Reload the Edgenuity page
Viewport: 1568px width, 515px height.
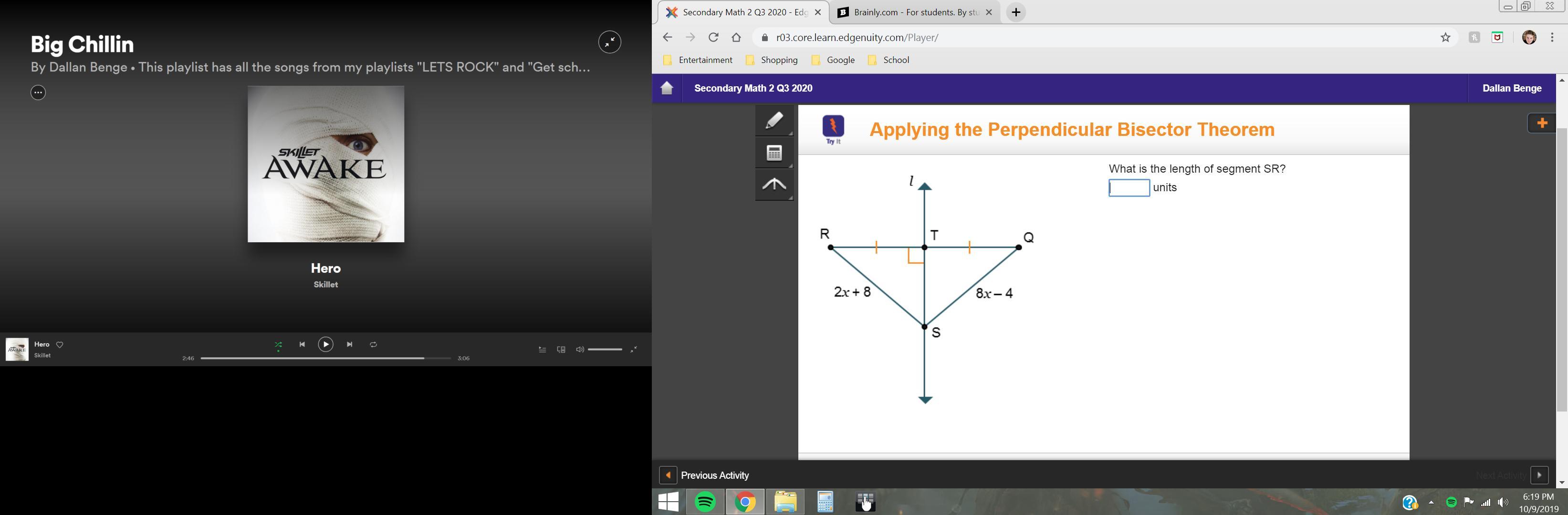point(713,38)
